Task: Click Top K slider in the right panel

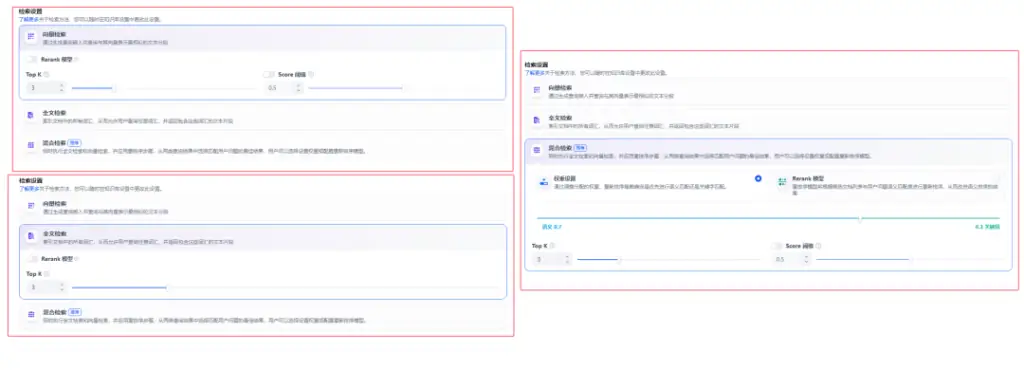Action: (x=669, y=259)
